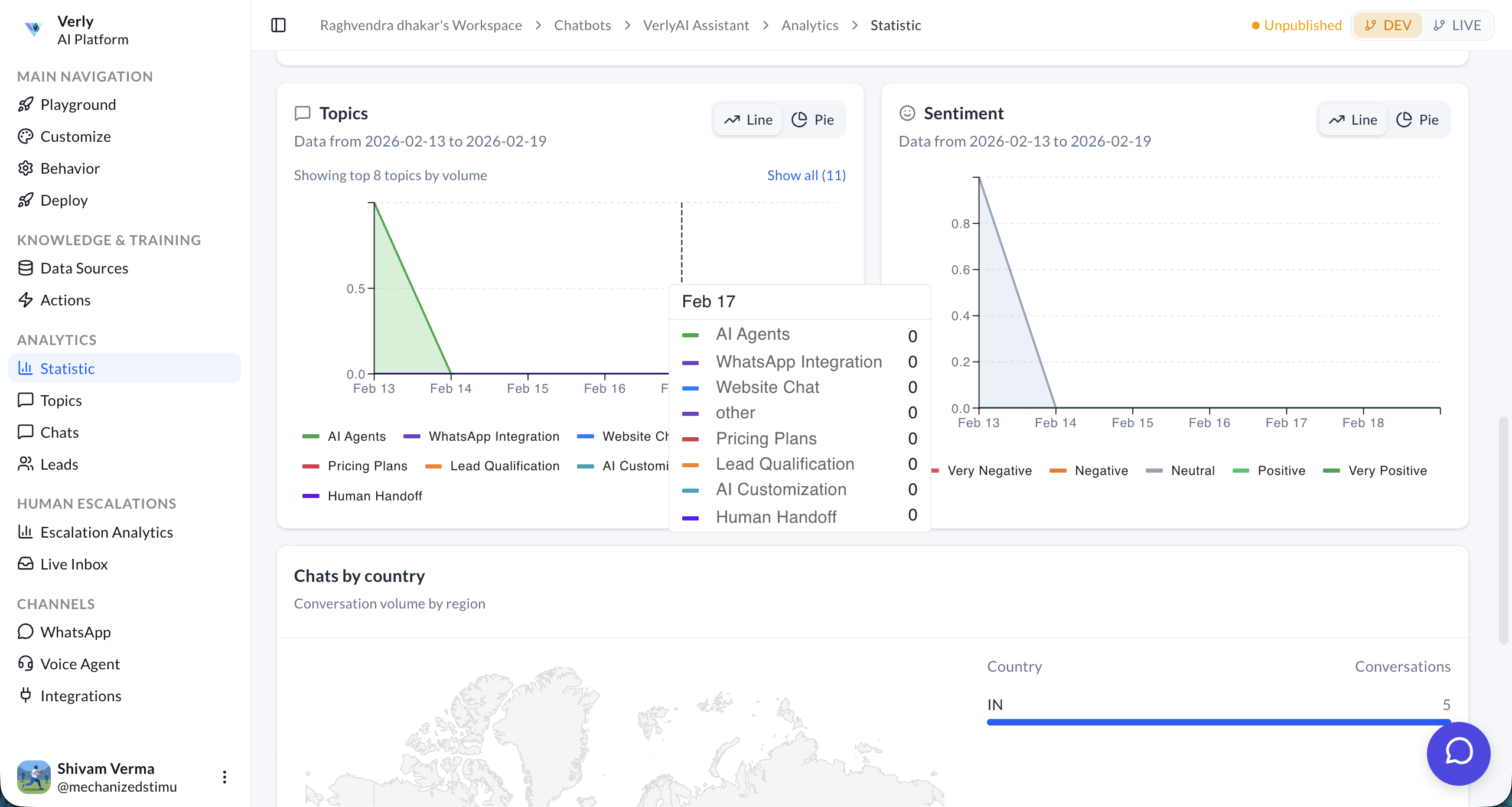Toggle AI Agents legend series in Topics
The image size is (1512, 807).
pyautogui.click(x=345, y=437)
